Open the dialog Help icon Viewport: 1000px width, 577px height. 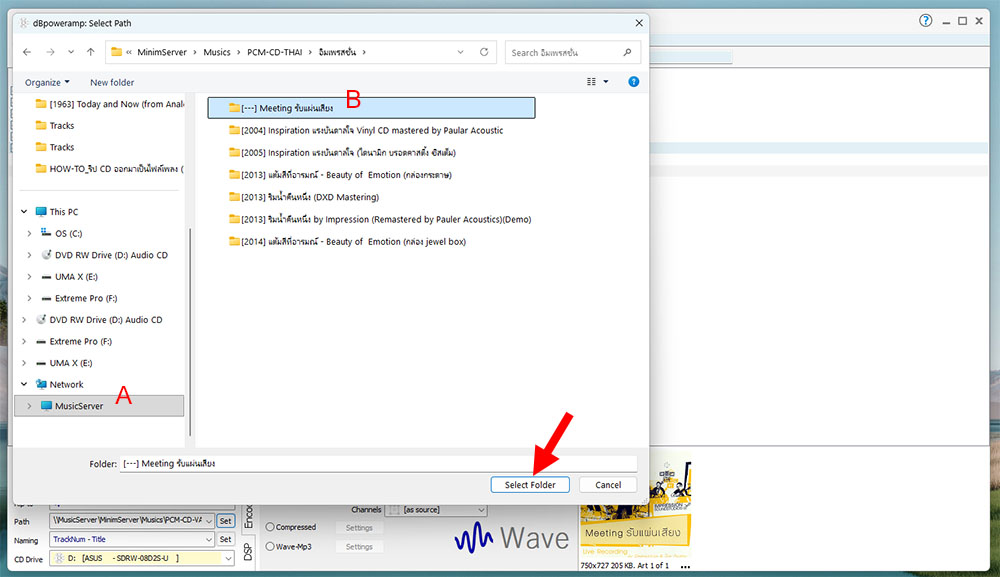[633, 82]
